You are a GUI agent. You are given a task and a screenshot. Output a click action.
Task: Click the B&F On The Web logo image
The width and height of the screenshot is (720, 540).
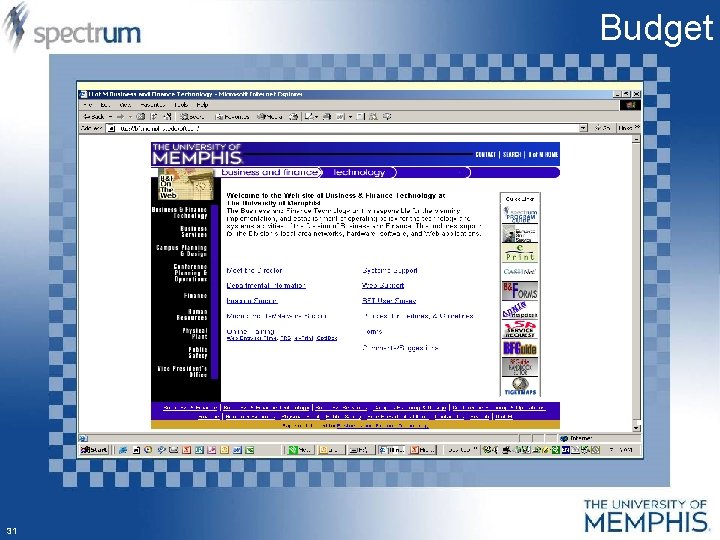(186, 185)
